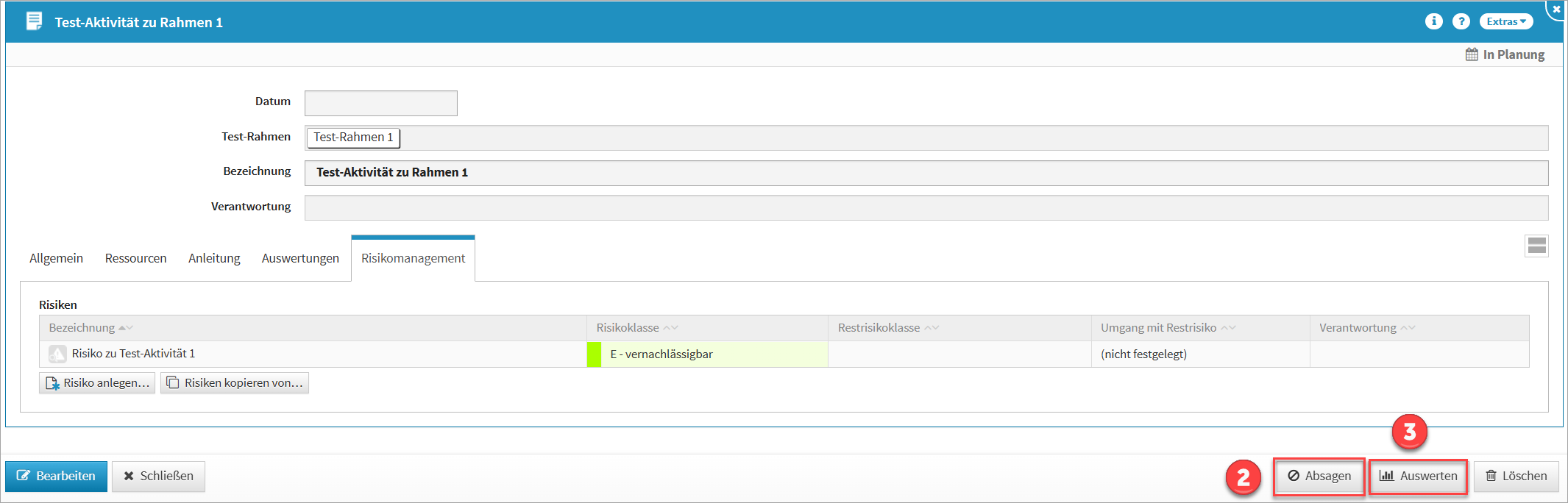Screen dimensions: 1568x503
Task: Click the risk icon in table row
Action: click(57, 354)
